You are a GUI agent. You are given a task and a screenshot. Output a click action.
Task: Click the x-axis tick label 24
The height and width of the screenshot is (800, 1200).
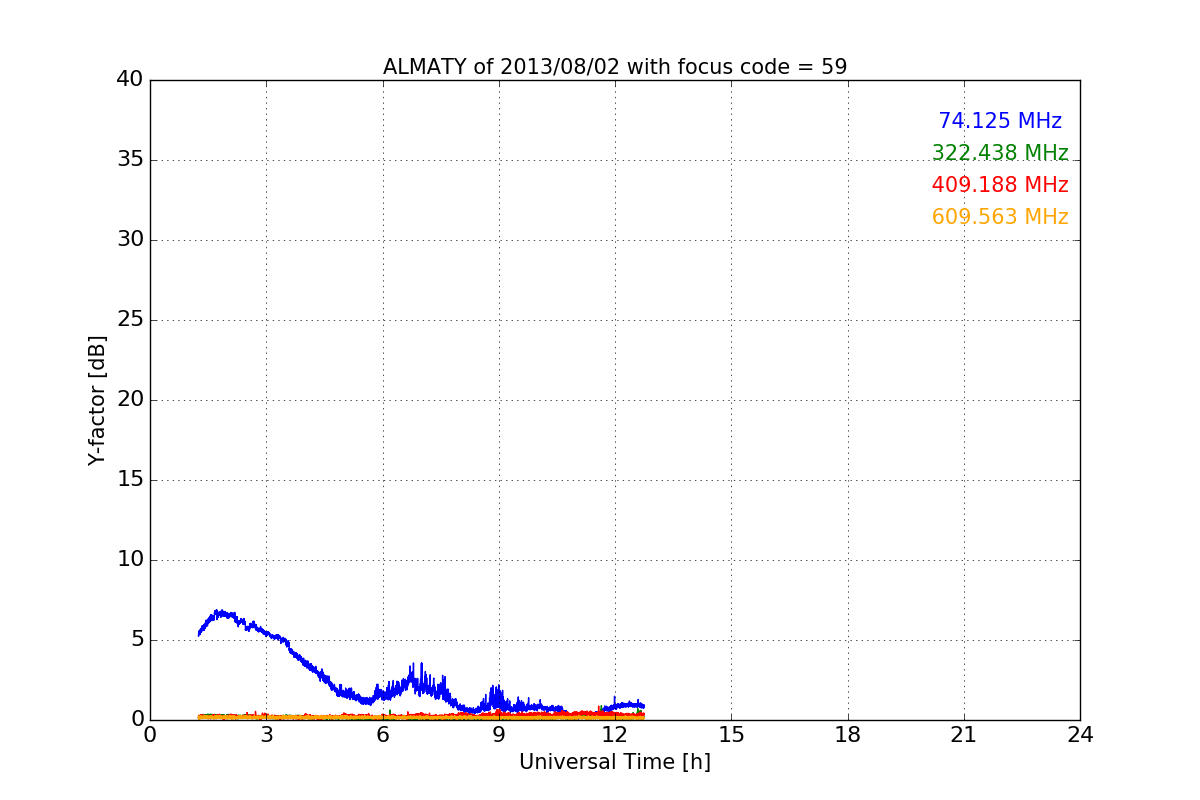pyautogui.click(x=1080, y=735)
